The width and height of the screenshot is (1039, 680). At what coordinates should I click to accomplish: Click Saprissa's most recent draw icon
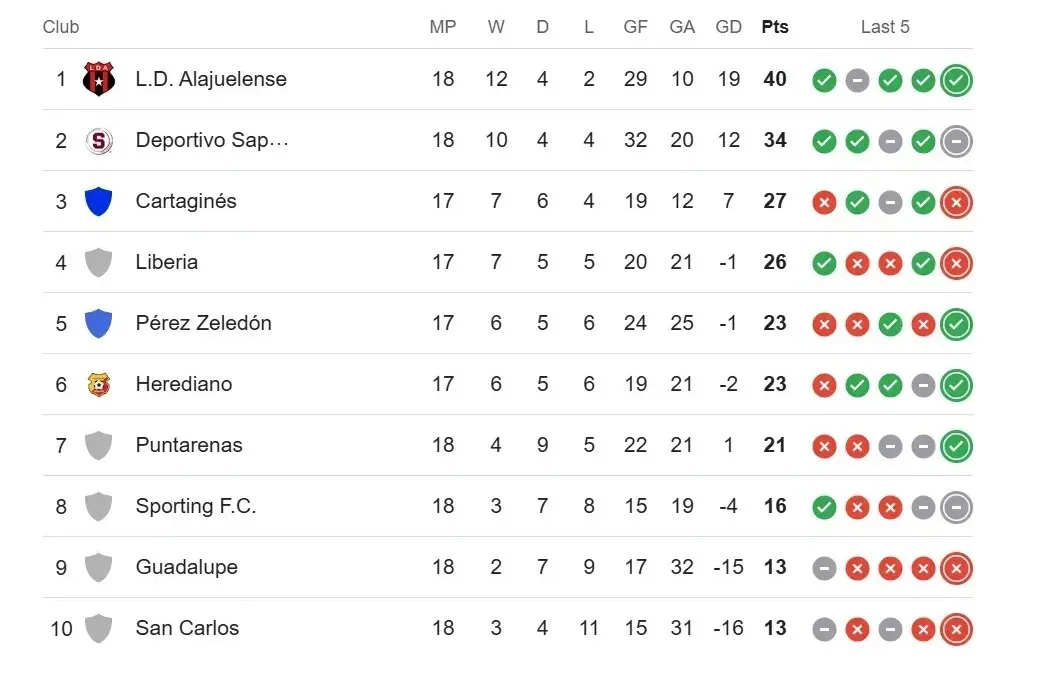[956, 141]
